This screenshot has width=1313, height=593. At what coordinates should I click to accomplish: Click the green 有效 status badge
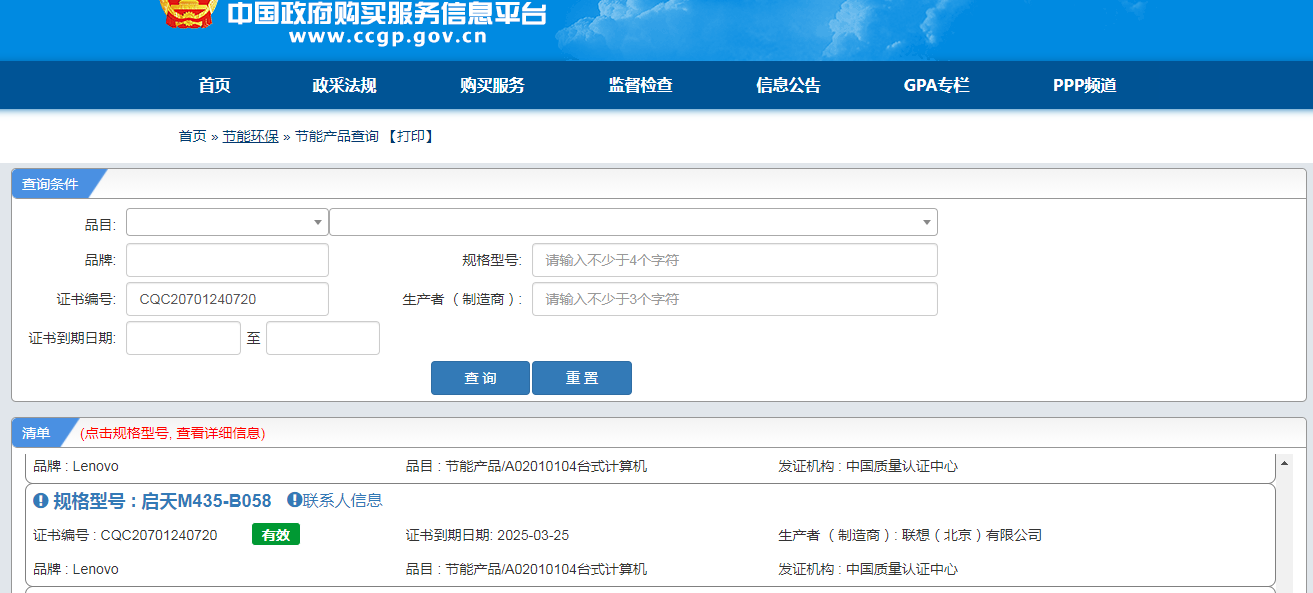tap(276, 535)
